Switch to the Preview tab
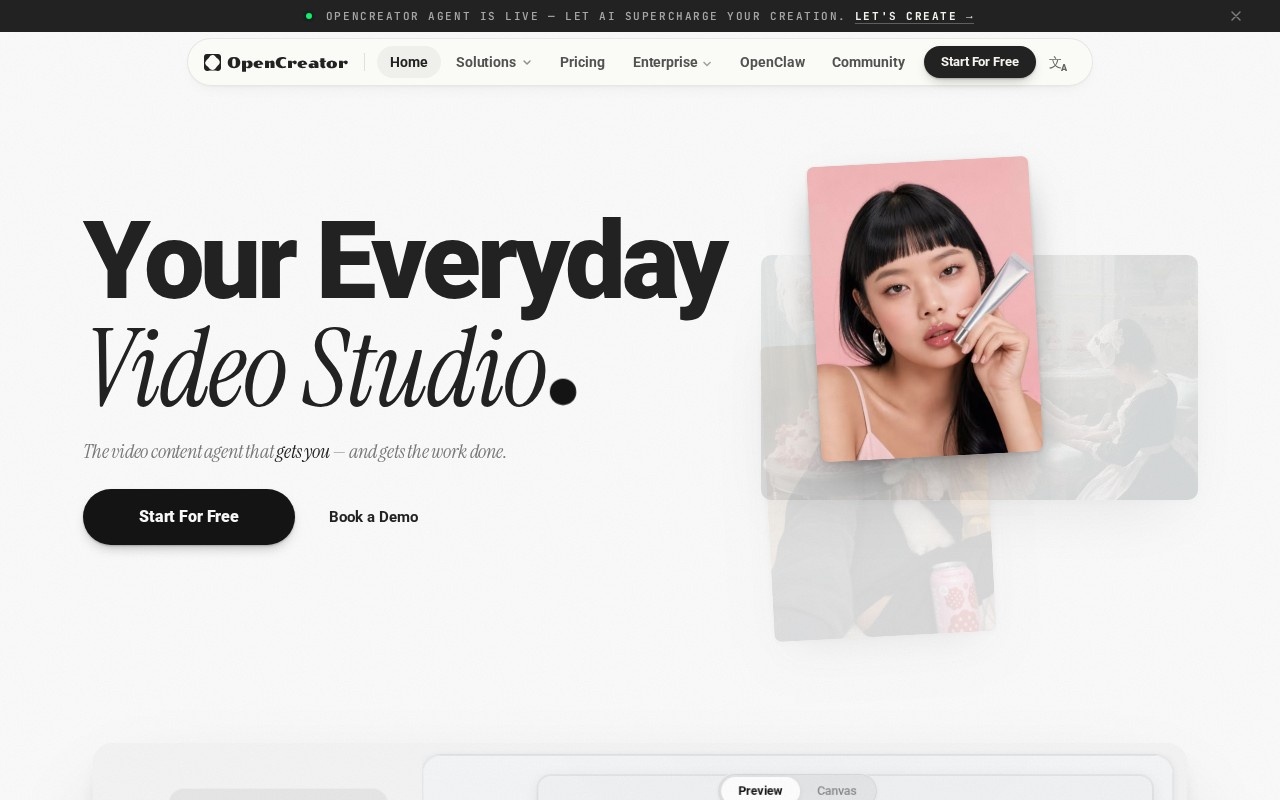This screenshot has height=800, width=1280. coord(760,790)
